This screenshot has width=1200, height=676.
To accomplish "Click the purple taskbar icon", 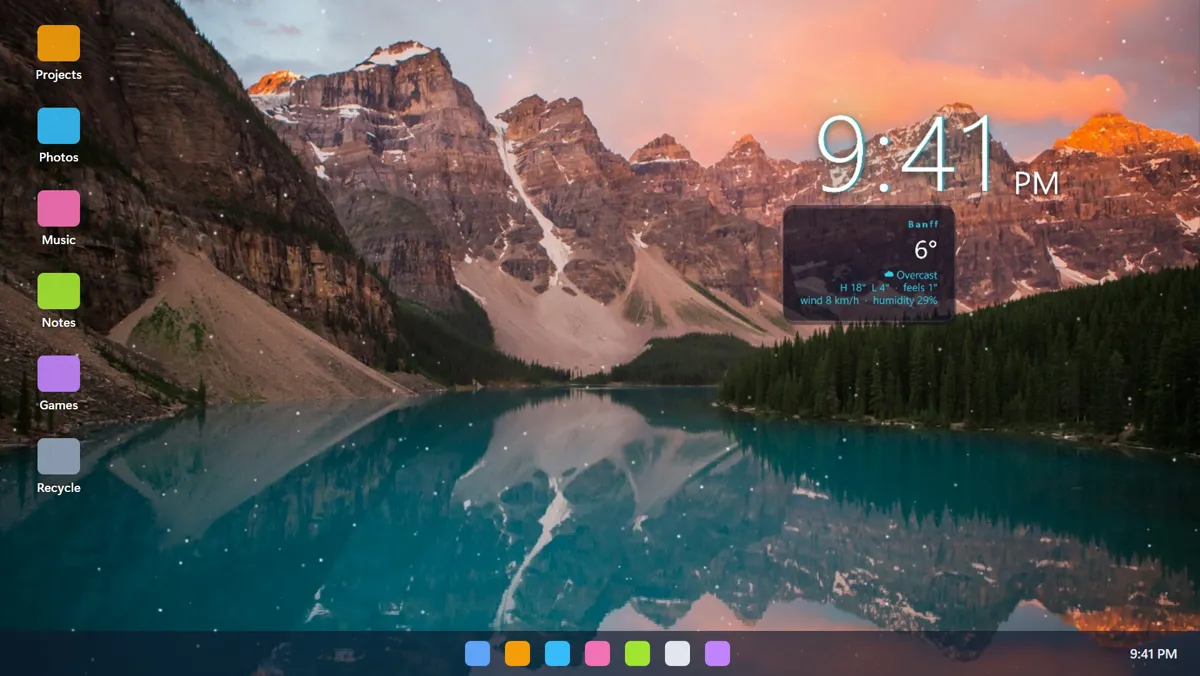I will click(x=717, y=654).
